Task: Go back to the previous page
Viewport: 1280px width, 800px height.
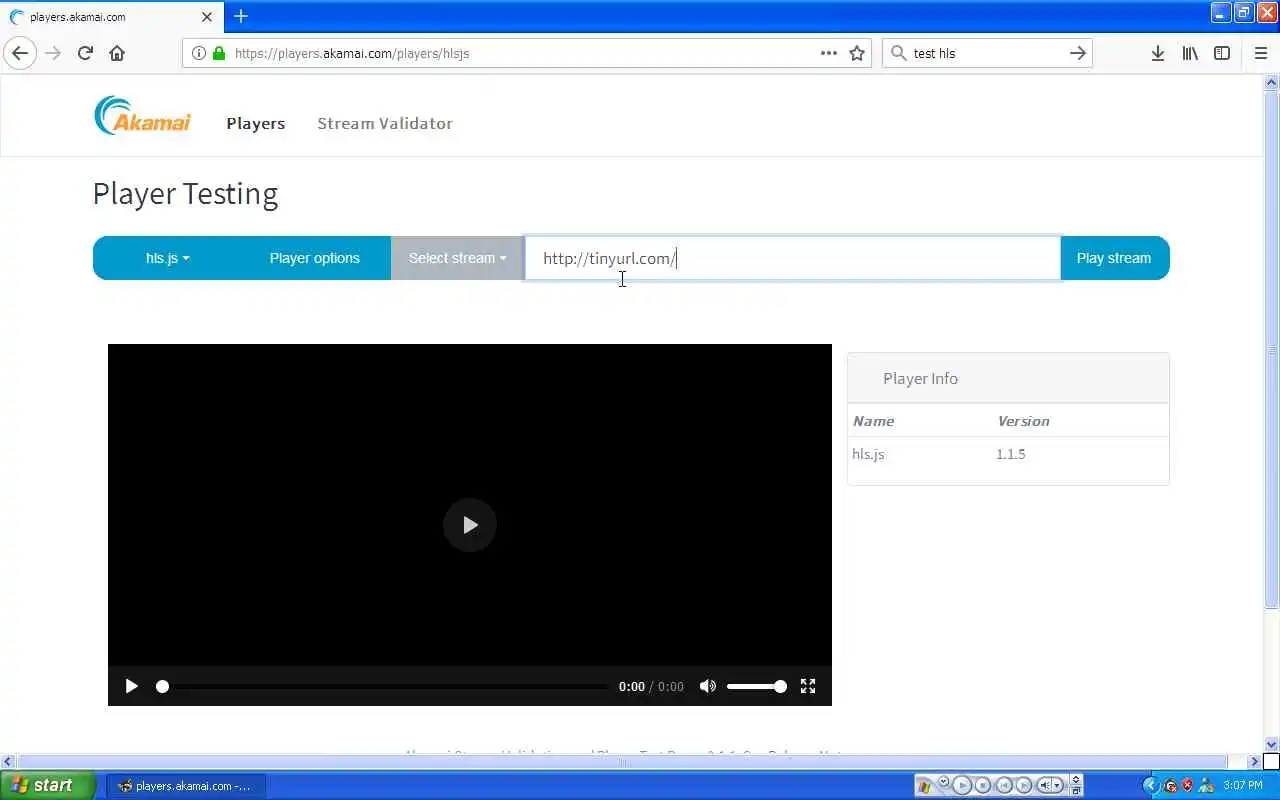Action: (20, 53)
